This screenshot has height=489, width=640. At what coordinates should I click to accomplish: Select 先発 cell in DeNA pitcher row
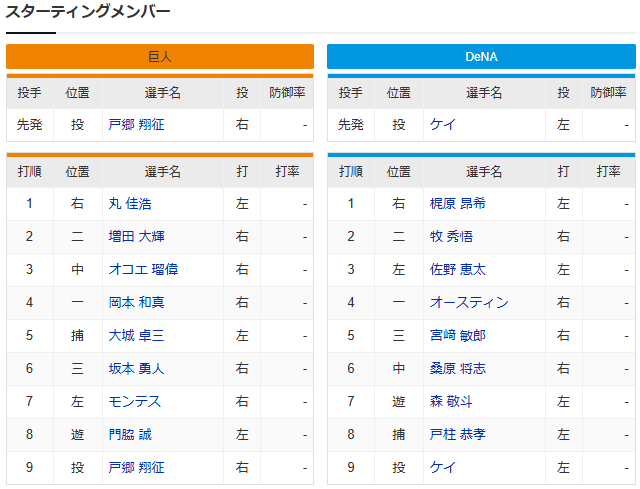(x=351, y=124)
